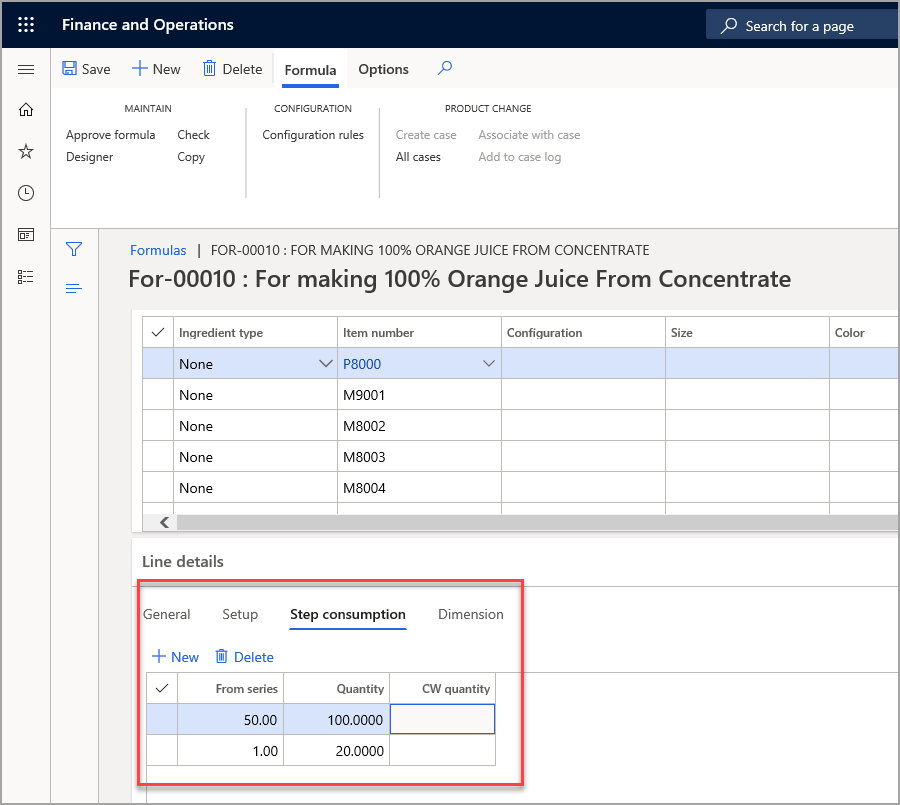This screenshot has width=900, height=805.
Task: Collapse the Line details section header
Action: [x=183, y=562]
